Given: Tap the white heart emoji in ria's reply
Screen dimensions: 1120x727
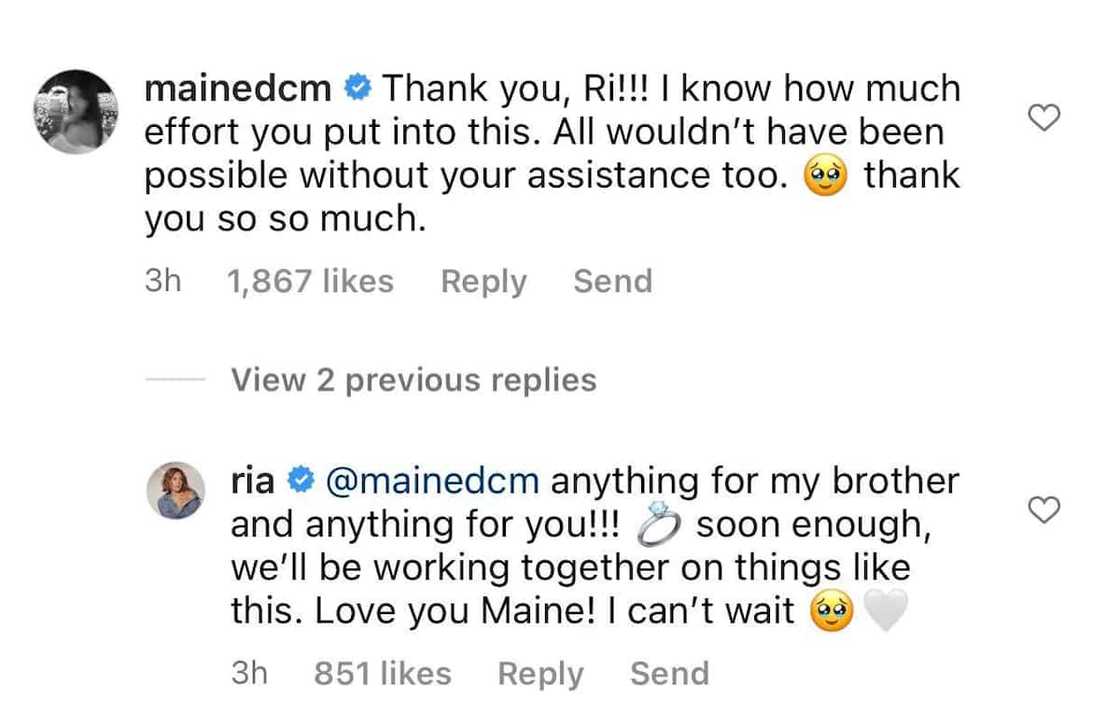Looking at the screenshot, I should point(885,611).
